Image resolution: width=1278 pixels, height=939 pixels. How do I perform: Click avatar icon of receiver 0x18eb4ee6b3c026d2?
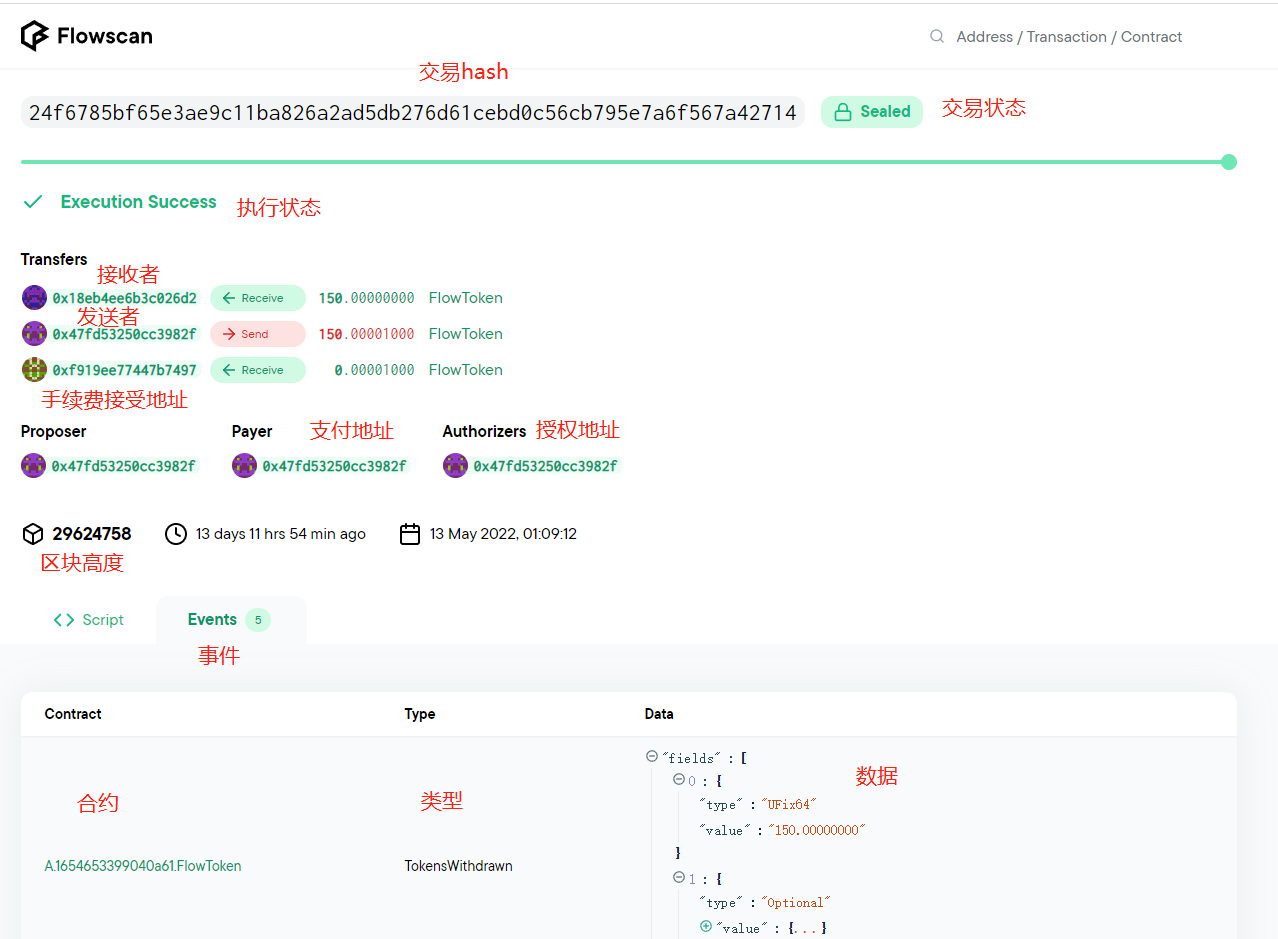coord(34,298)
